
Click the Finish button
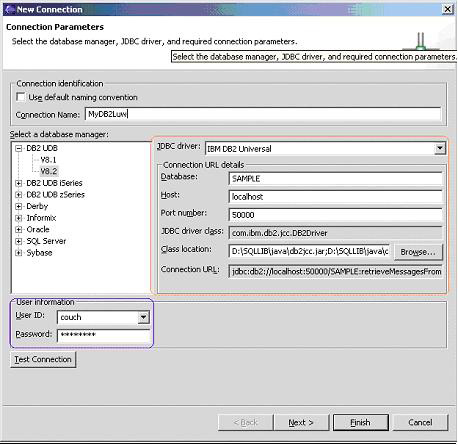[x=361, y=423]
